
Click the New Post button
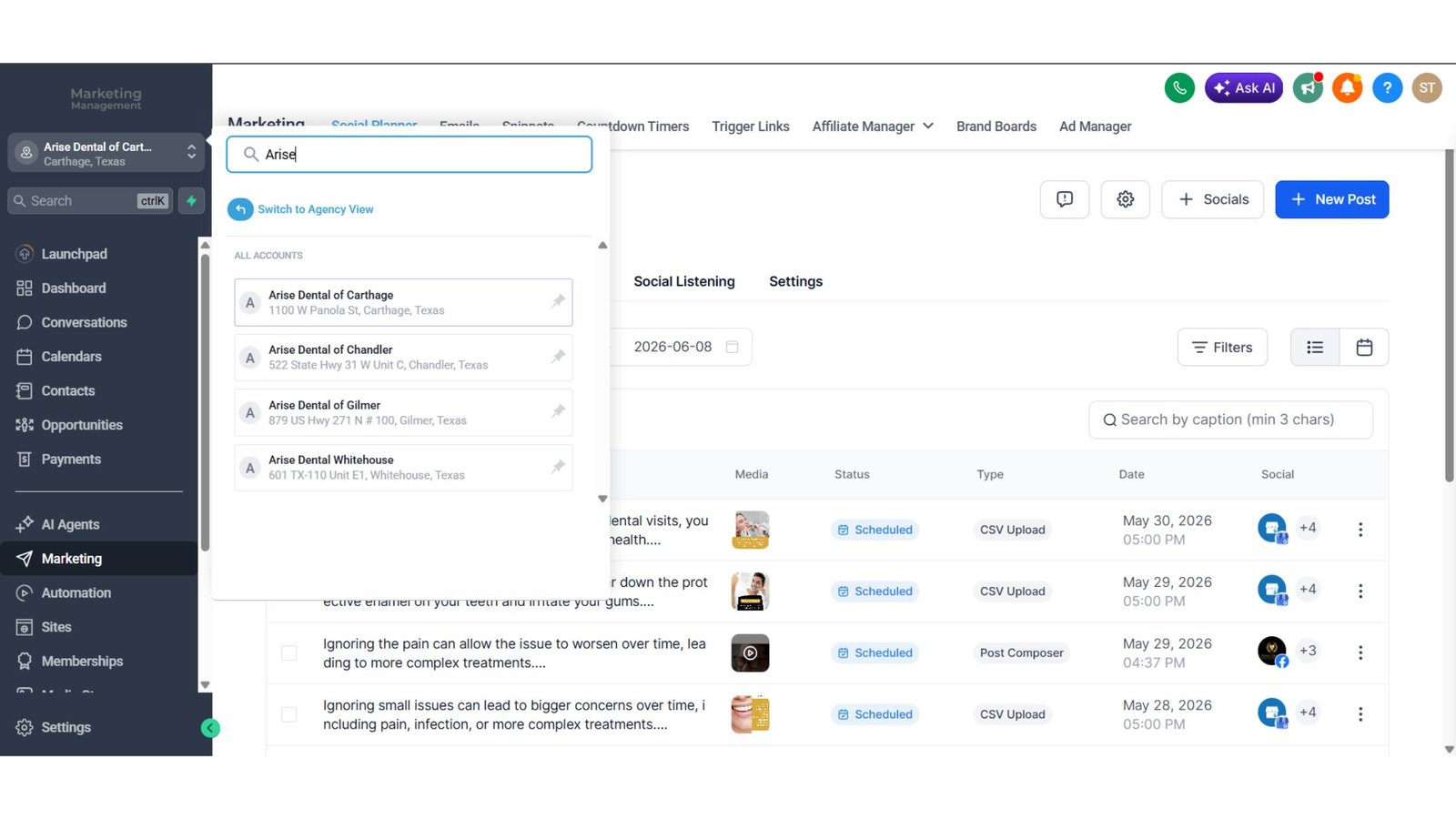pyautogui.click(x=1332, y=199)
